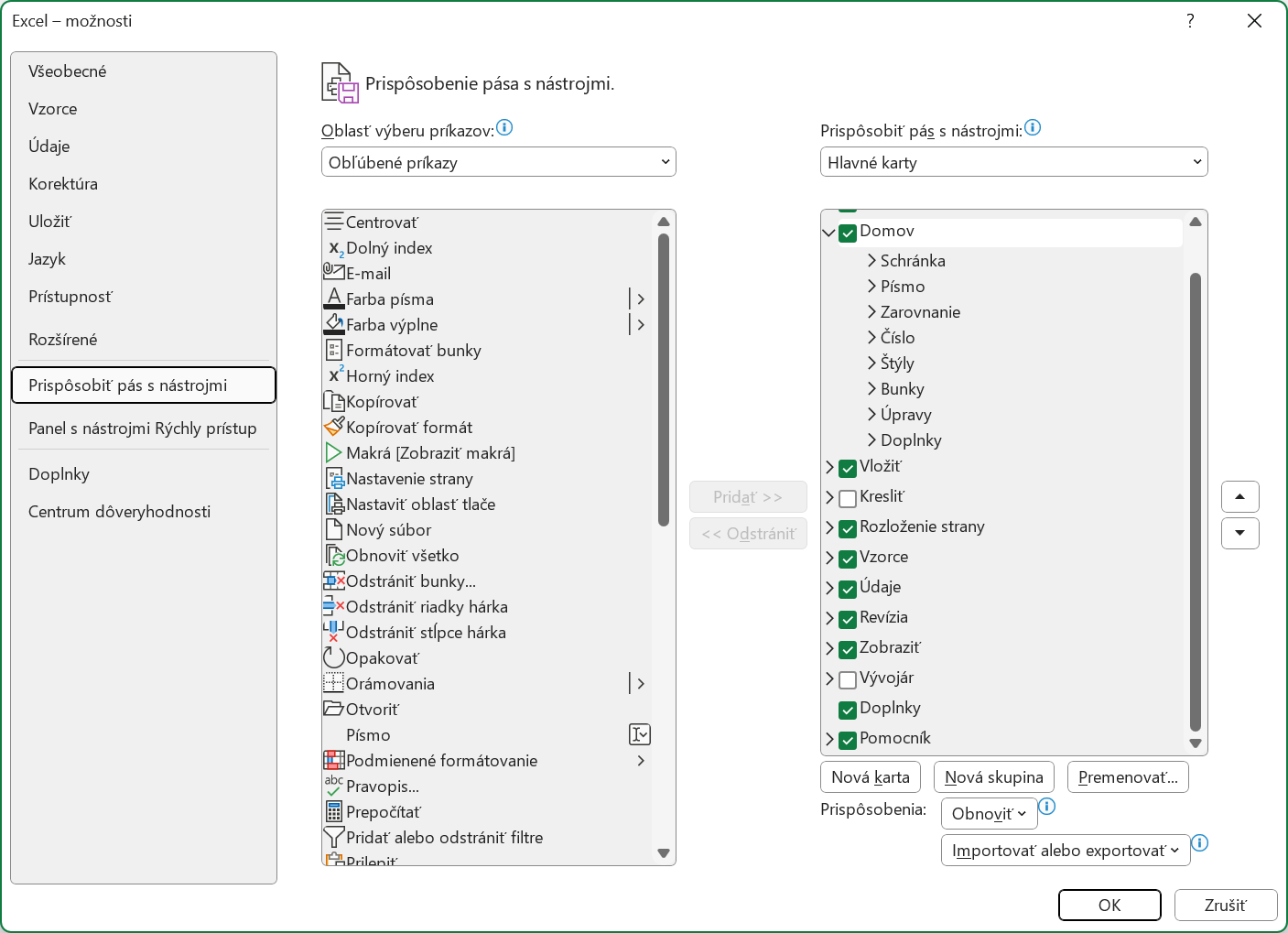Open Panel s nástrojmi Rýchly prístup

[x=144, y=429]
